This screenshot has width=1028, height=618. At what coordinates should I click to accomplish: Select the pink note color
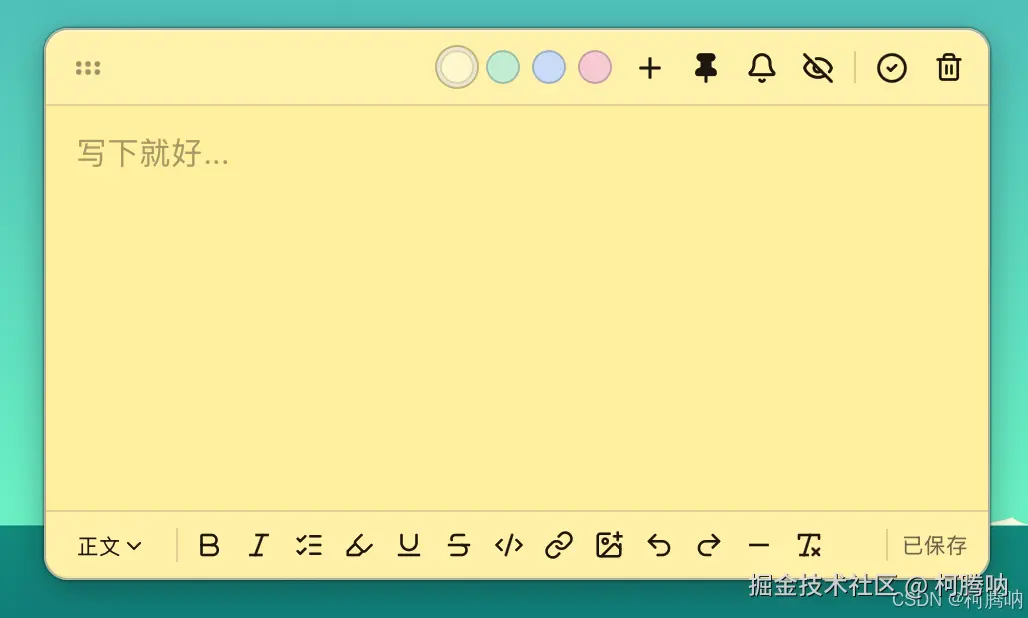pyautogui.click(x=595, y=68)
